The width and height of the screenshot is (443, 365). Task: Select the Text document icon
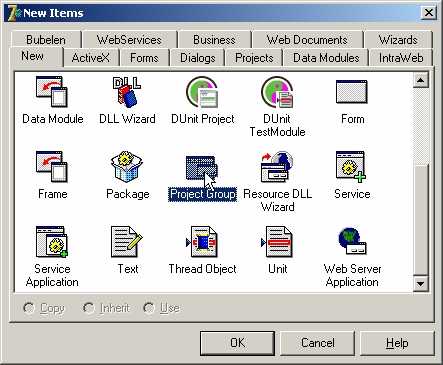point(127,242)
